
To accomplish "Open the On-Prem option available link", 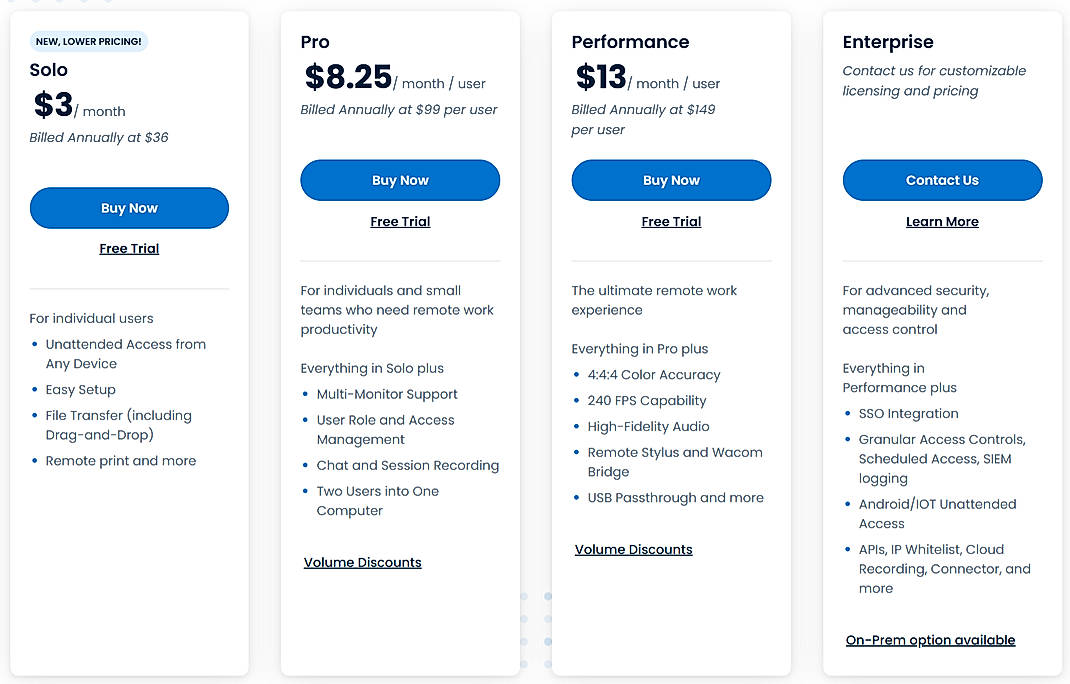I will (930, 640).
